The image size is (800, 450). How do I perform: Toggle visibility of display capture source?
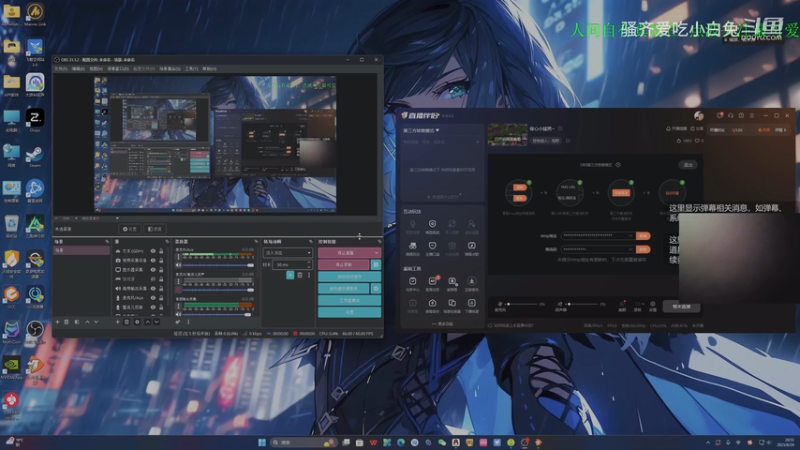(153, 269)
